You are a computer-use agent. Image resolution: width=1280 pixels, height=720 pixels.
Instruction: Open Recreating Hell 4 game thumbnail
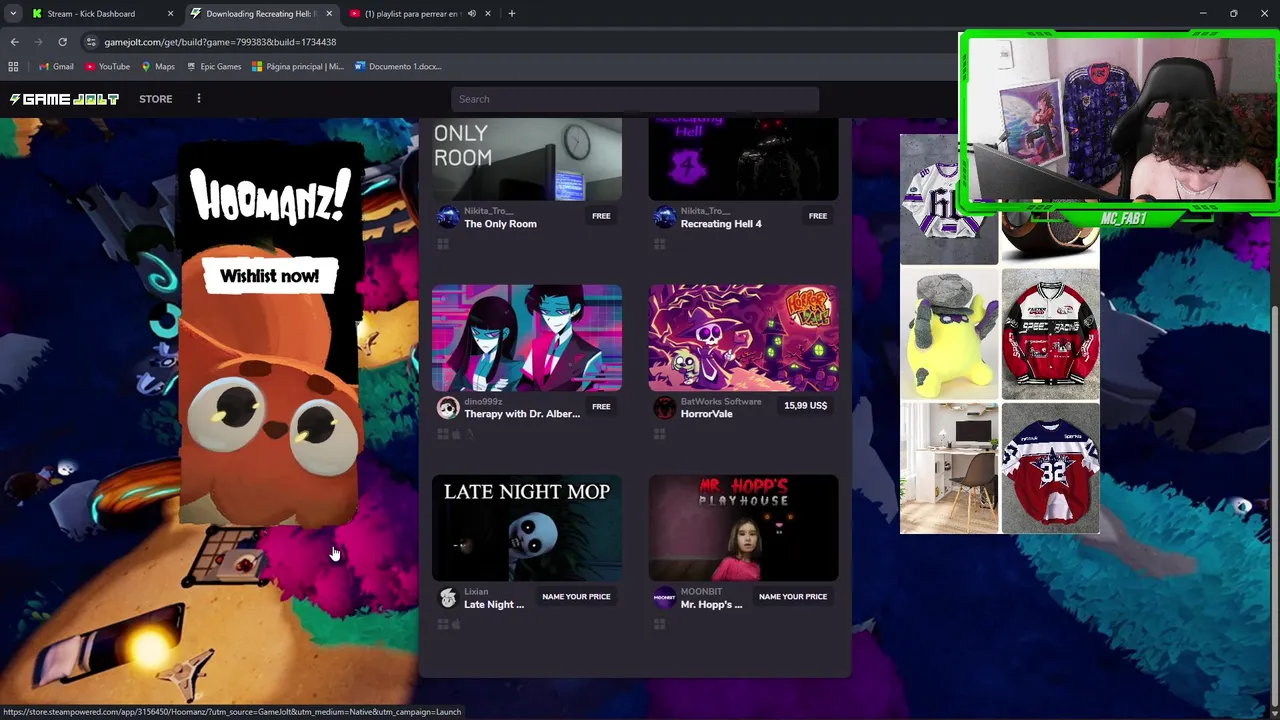click(743, 159)
